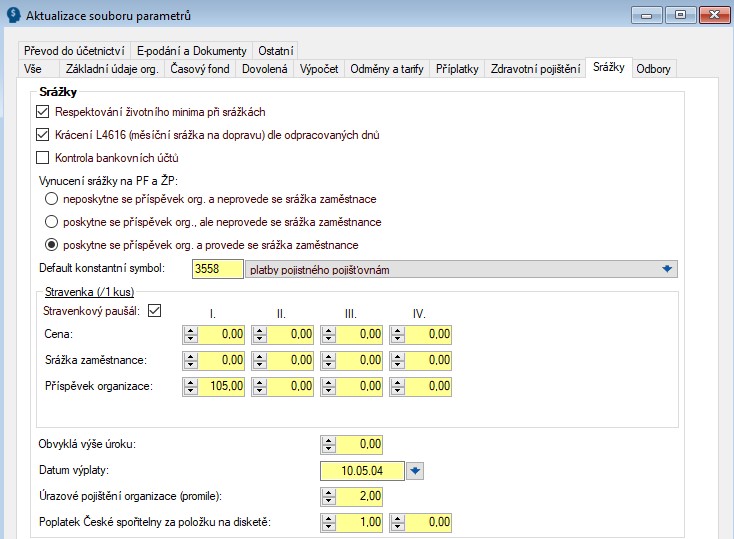Click the 'Vynucení srážky na PF a ŽP' label
The height and width of the screenshot is (539, 734).
pyautogui.click(x=109, y=181)
